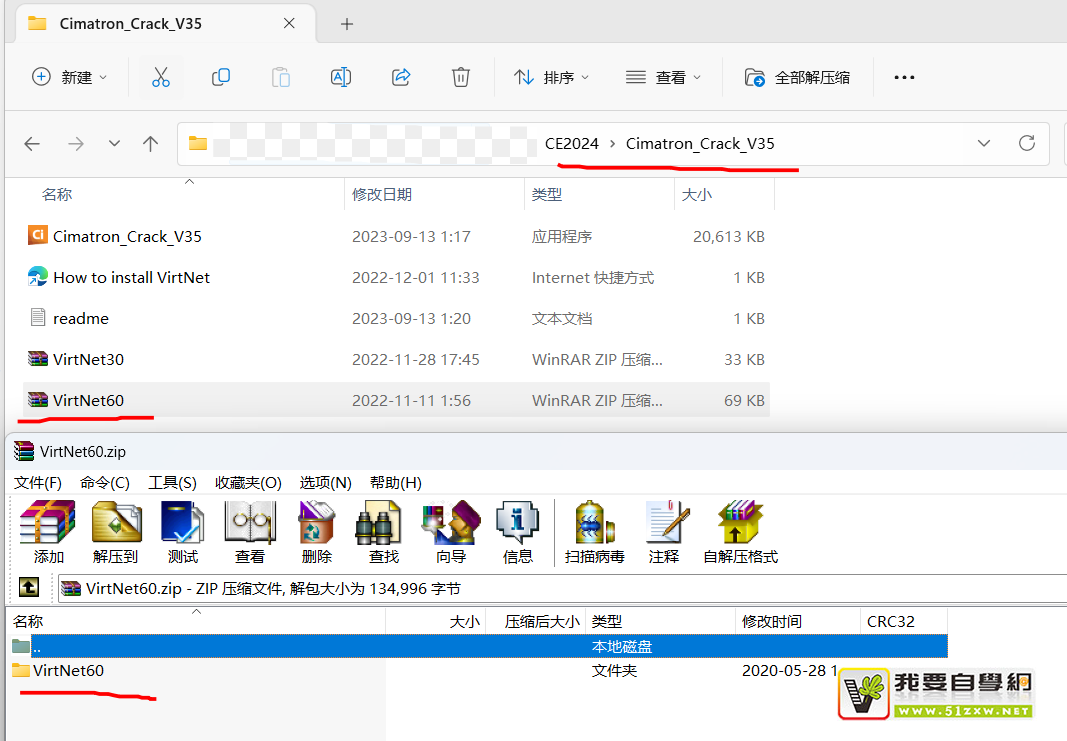The width and height of the screenshot is (1067, 741).
Task: Open the 排序 (Sort) dropdown menu
Action: coord(552,77)
